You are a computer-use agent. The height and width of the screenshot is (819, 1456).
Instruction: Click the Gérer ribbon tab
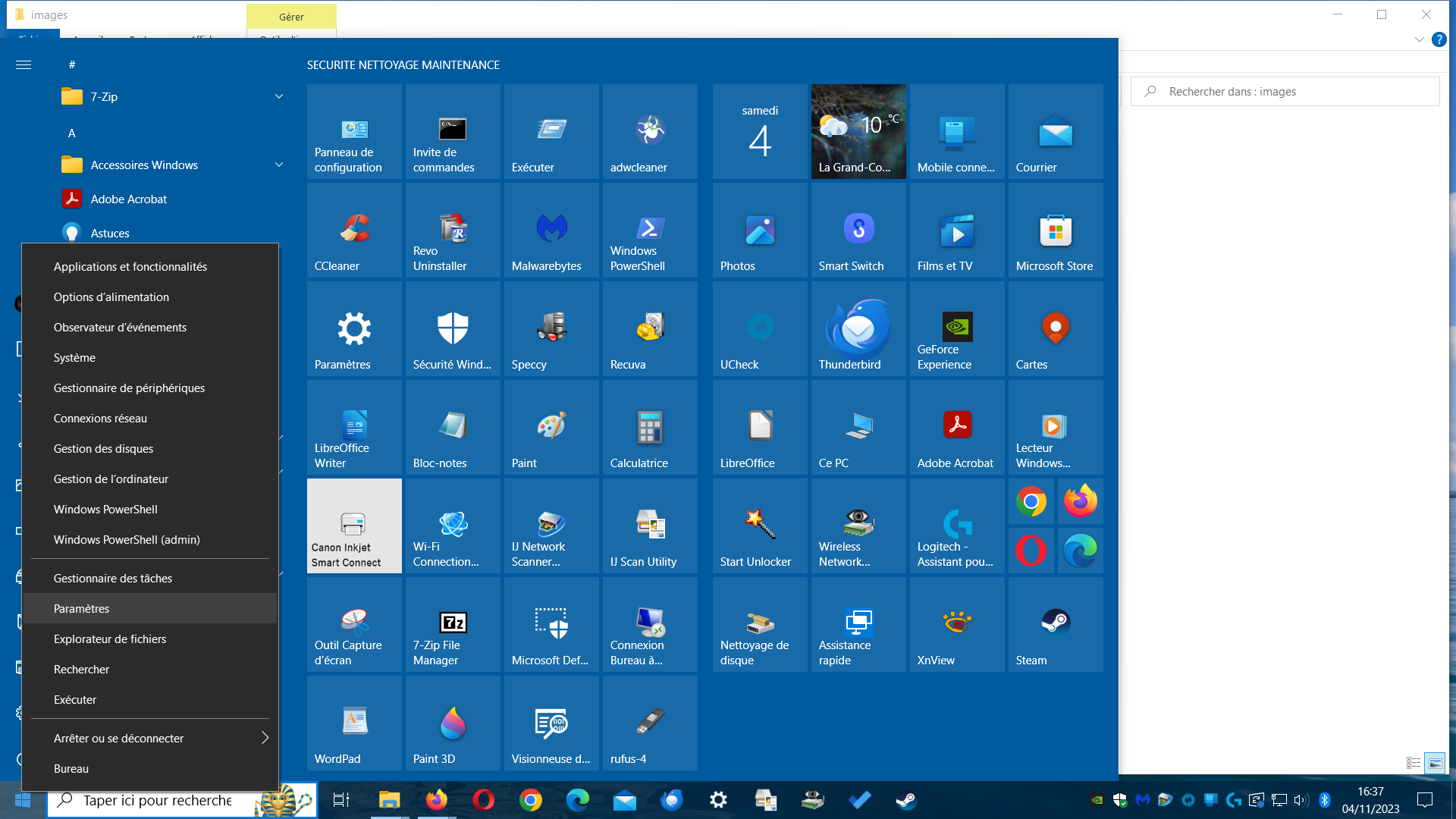[291, 17]
